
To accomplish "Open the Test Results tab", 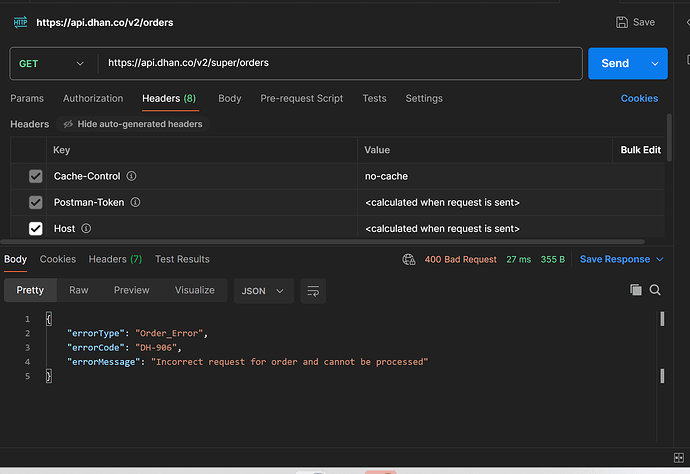I will coord(182,259).
